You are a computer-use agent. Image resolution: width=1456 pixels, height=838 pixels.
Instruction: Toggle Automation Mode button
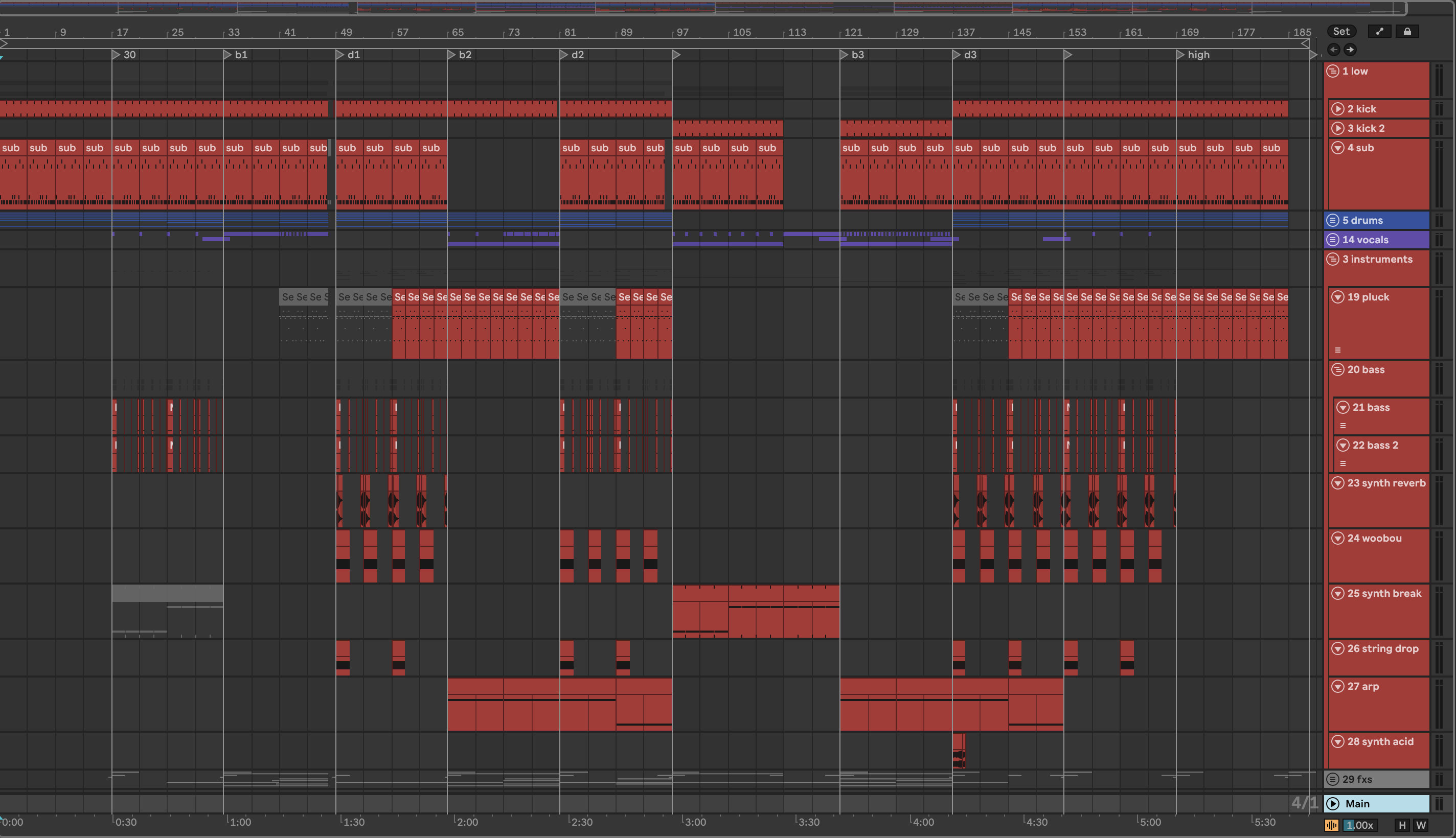tap(1379, 32)
